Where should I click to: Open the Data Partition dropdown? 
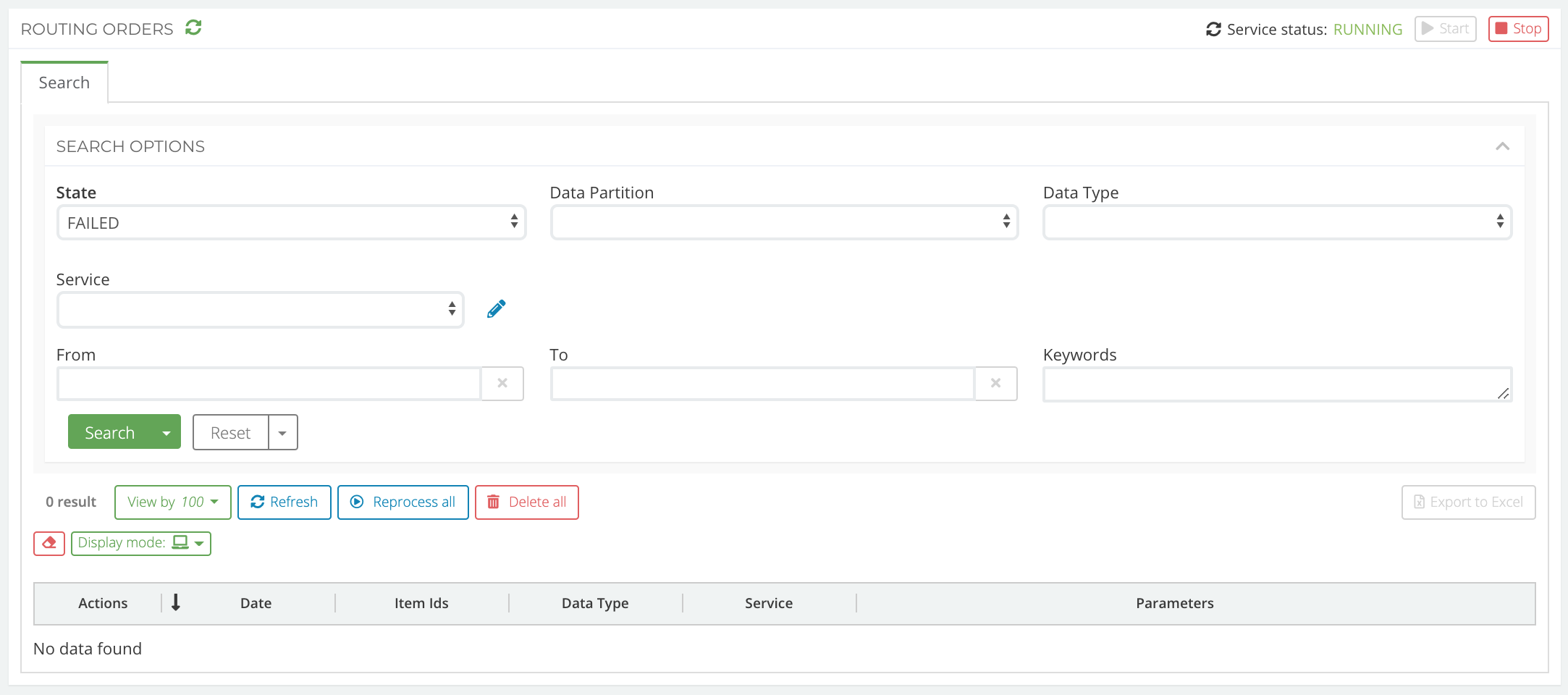click(x=784, y=222)
